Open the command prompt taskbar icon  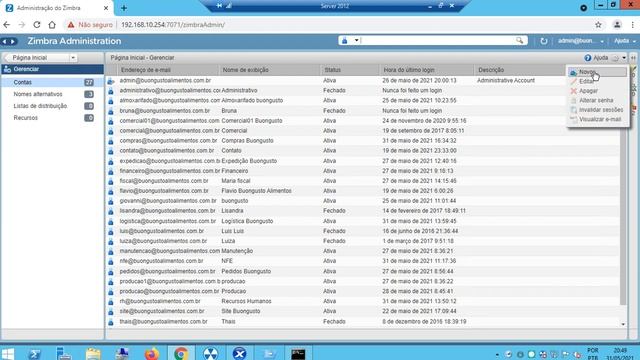(298, 353)
